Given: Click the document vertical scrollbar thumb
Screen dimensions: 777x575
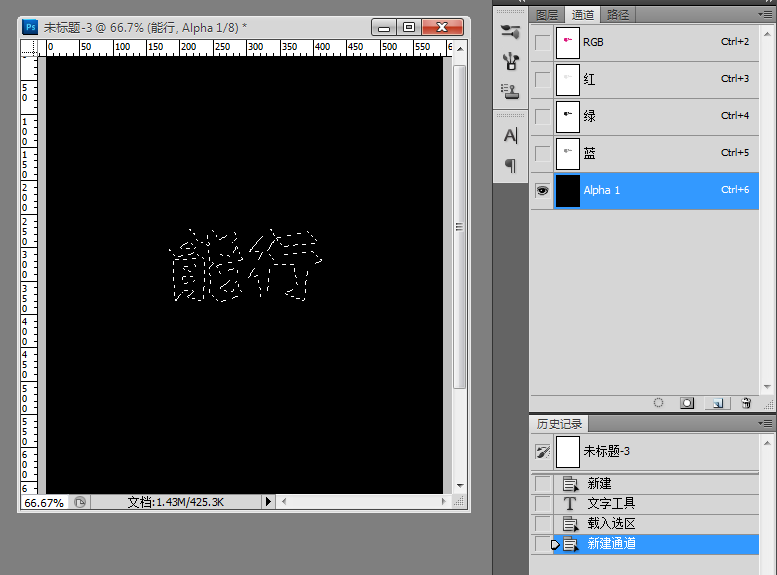Looking at the screenshot, I should coord(459,227).
